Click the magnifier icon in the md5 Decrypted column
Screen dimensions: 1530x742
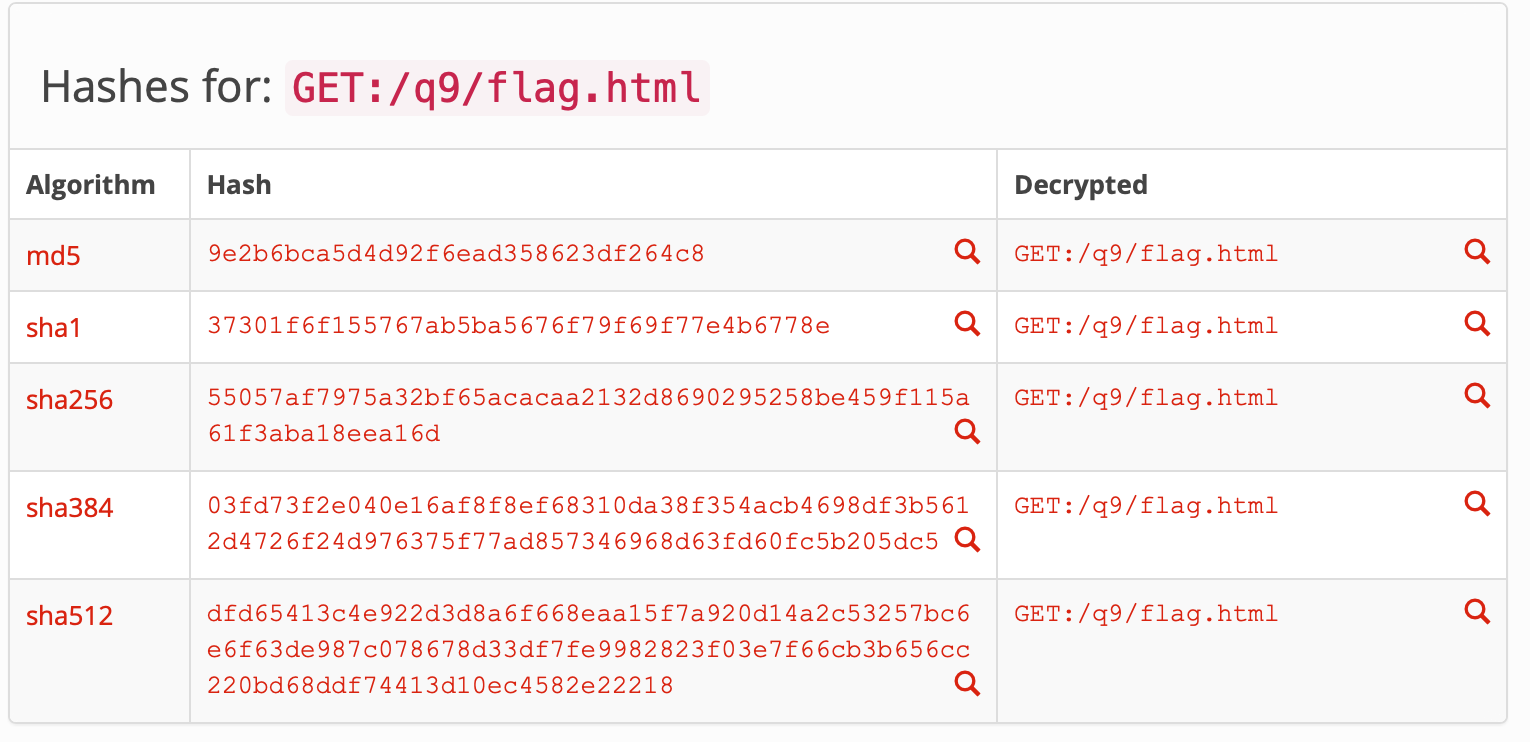click(x=1477, y=252)
